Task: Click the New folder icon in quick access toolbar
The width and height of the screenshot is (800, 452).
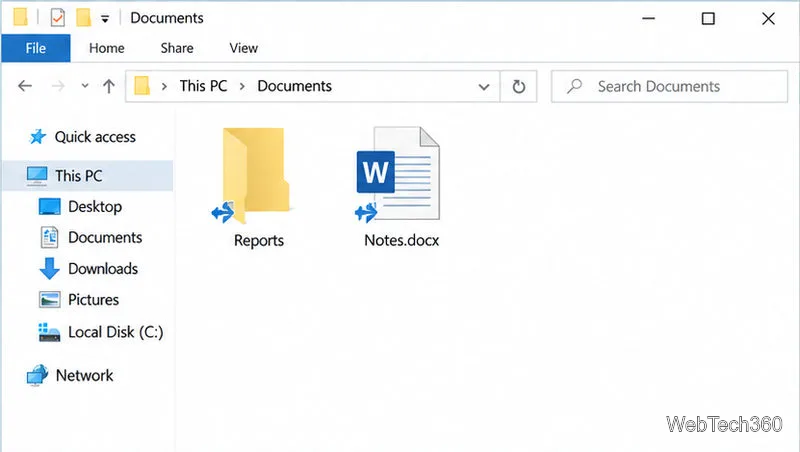Action: click(83, 17)
